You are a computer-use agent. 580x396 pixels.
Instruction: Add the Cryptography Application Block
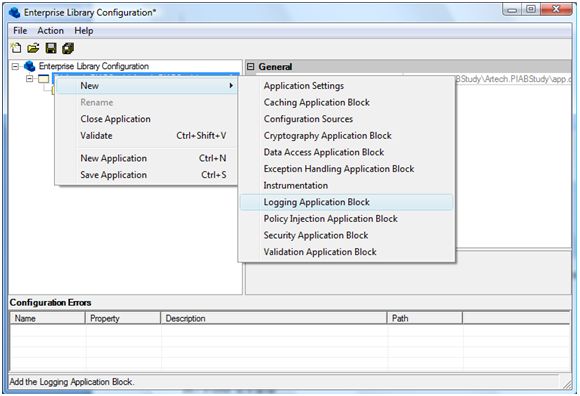pos(347,136)
